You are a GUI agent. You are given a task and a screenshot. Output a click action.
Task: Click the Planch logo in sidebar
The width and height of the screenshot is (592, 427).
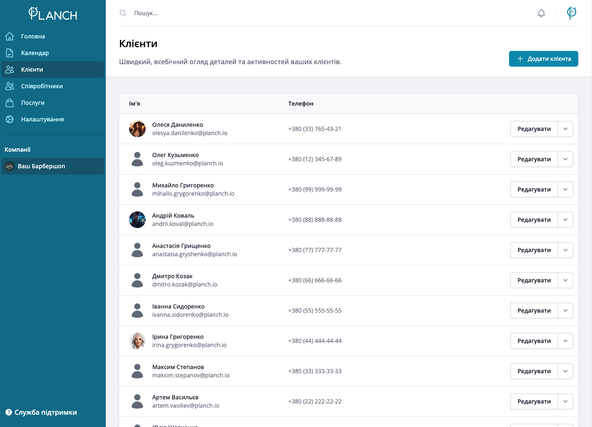pos(53,14)
